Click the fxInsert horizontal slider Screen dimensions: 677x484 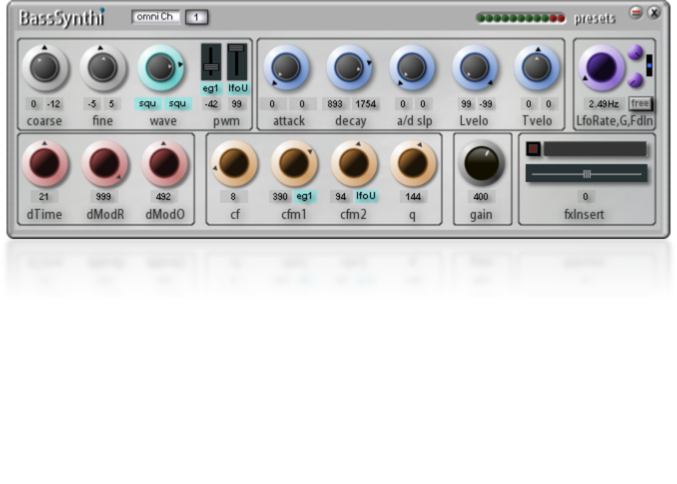coord(586,174)
